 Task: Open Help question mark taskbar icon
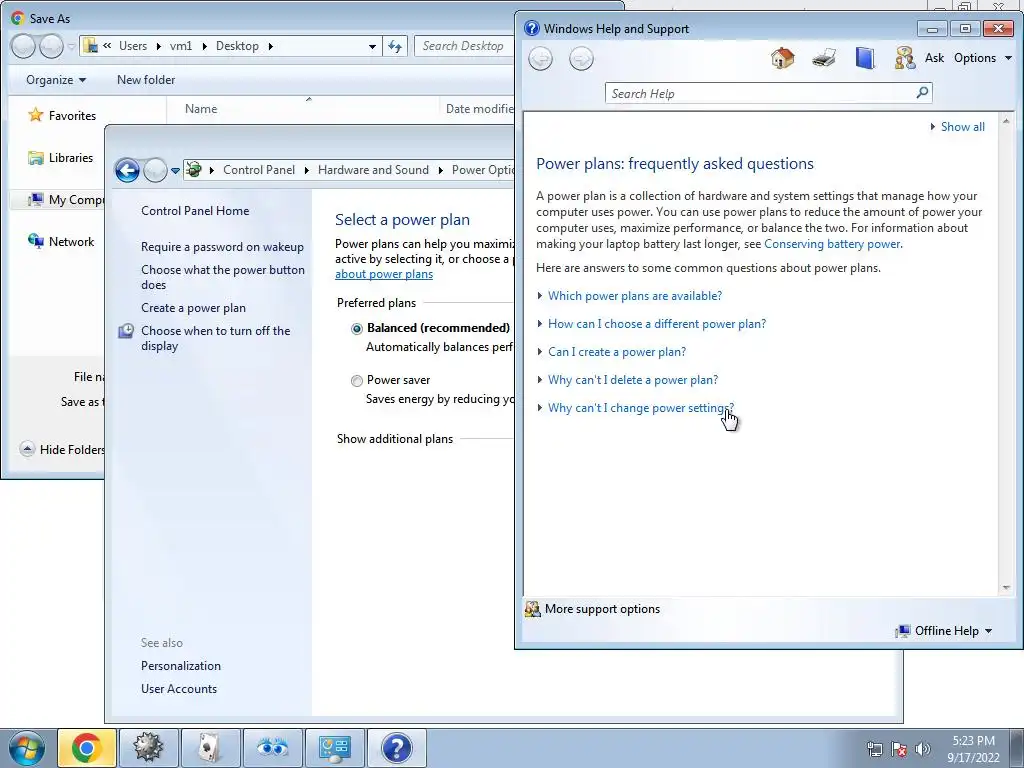(x=396, y=748)
